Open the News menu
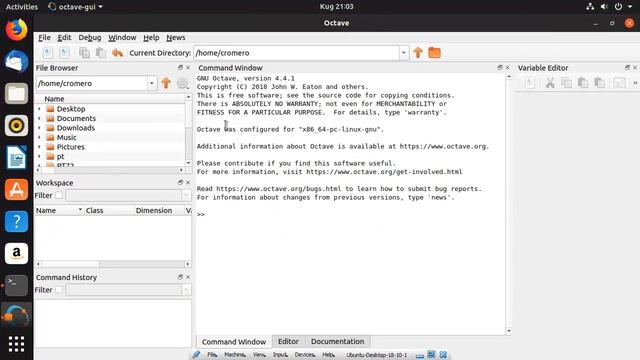 (176, 37)
